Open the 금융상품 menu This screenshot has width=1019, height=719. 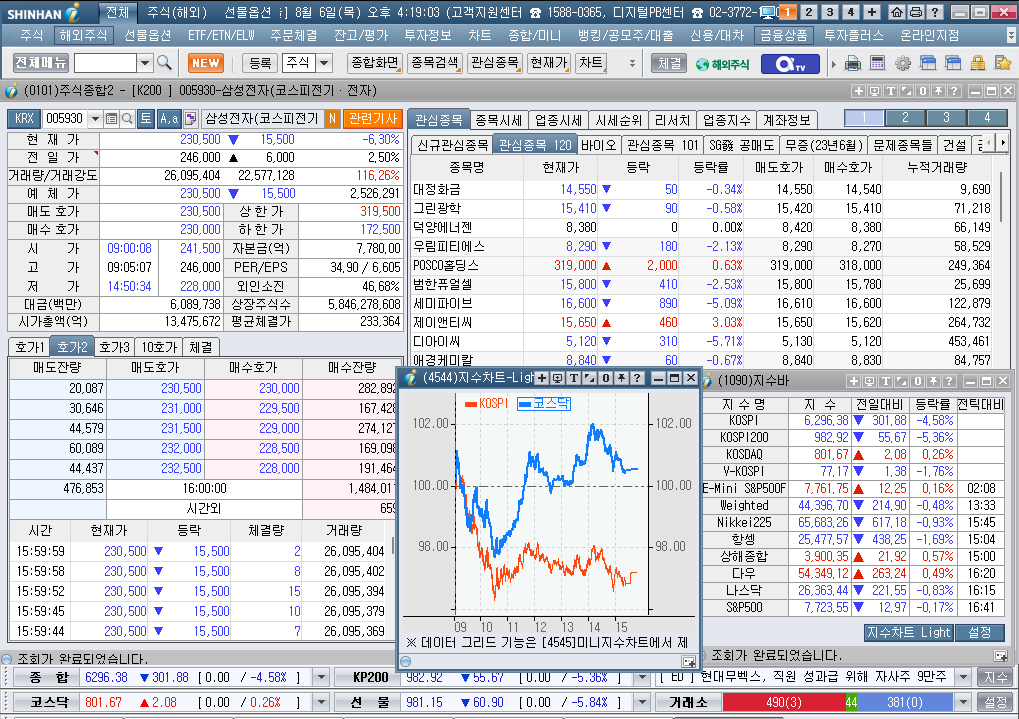coord(784,35)
